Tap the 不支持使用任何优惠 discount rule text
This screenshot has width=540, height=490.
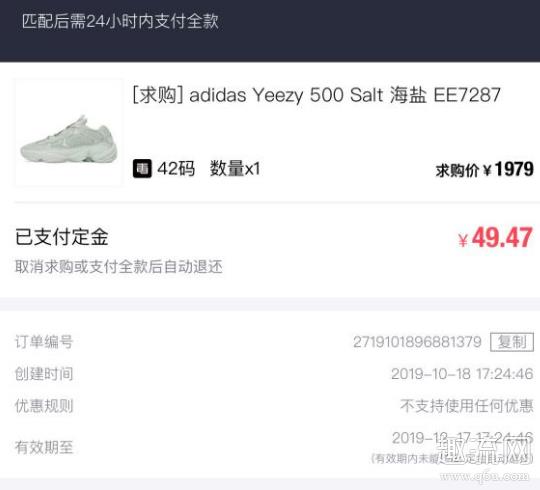click(467, 406)
